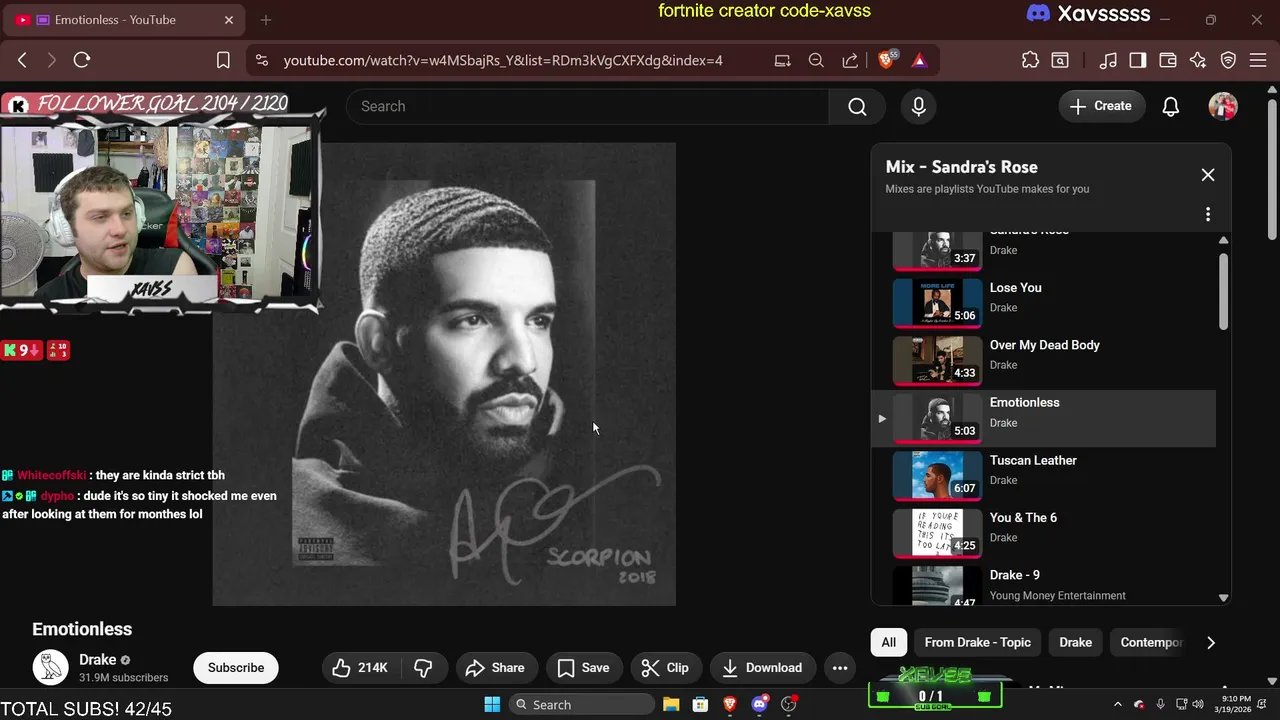Image resolution: width=1280 pixels, height=720 pixels.
Task: Open Leo AI sparkle icon
Action: coord(1198,60)
